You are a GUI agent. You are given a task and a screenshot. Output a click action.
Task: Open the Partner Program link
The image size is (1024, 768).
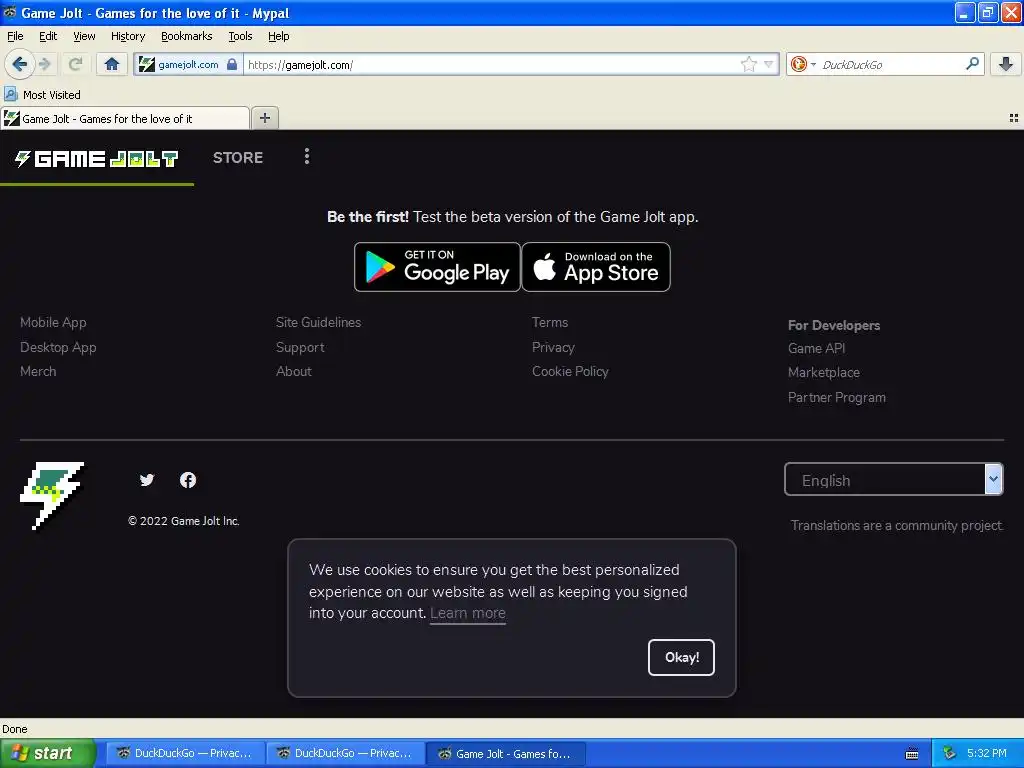tap(837, 397)
